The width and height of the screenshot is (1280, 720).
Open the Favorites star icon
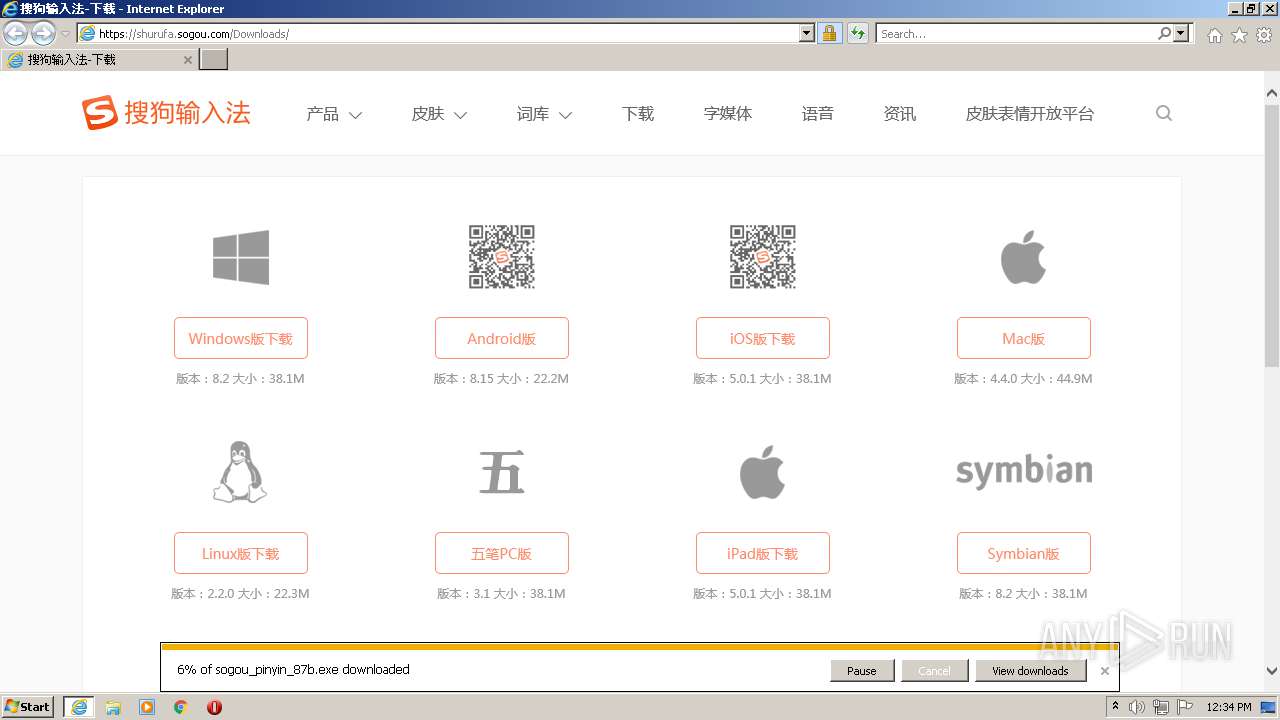(x=1239, y=35)
